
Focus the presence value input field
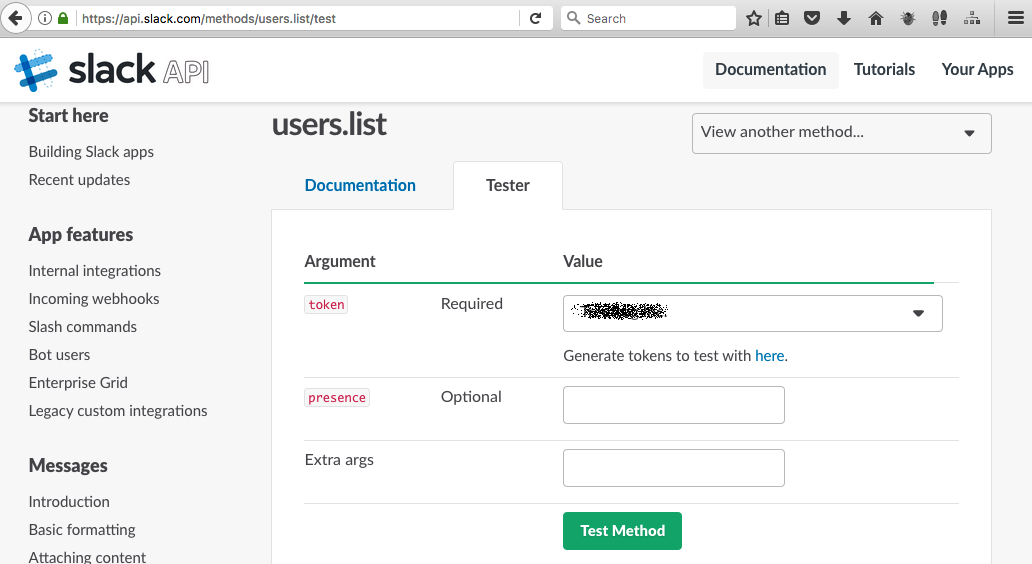pyautogui.click(x=673, y=405)
